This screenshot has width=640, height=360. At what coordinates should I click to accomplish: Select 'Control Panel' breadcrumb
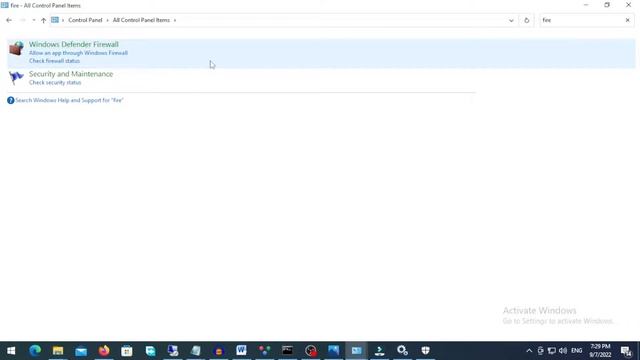pyautogui.click(x=85, y=20)
